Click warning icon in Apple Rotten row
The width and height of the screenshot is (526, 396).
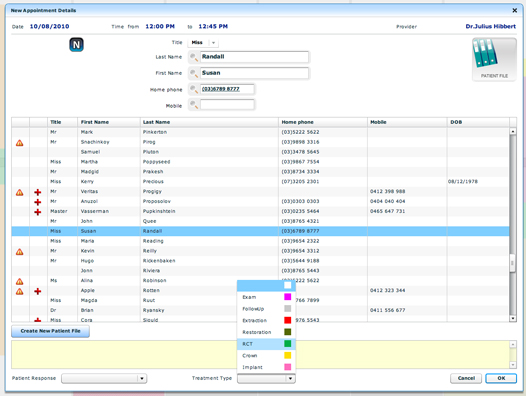20,291
